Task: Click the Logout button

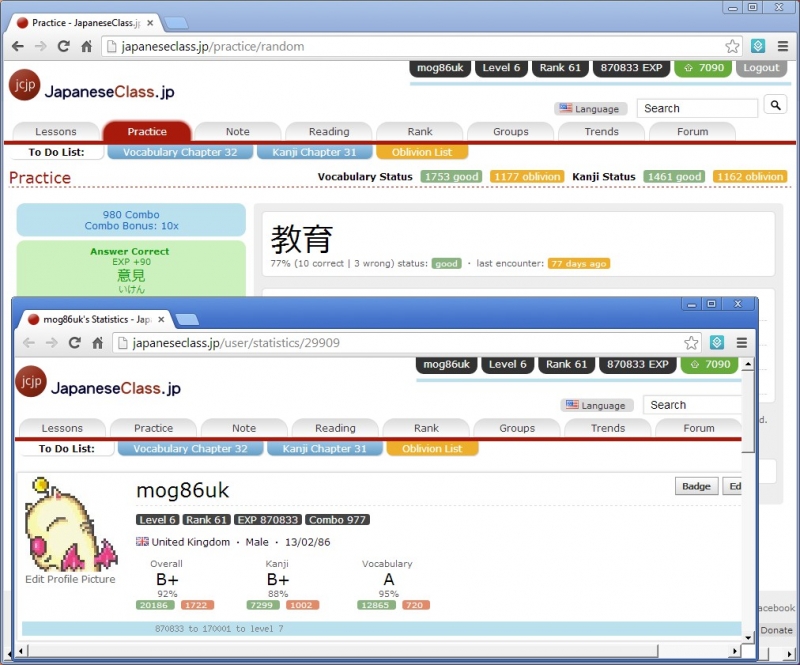Action: (761, 68)
